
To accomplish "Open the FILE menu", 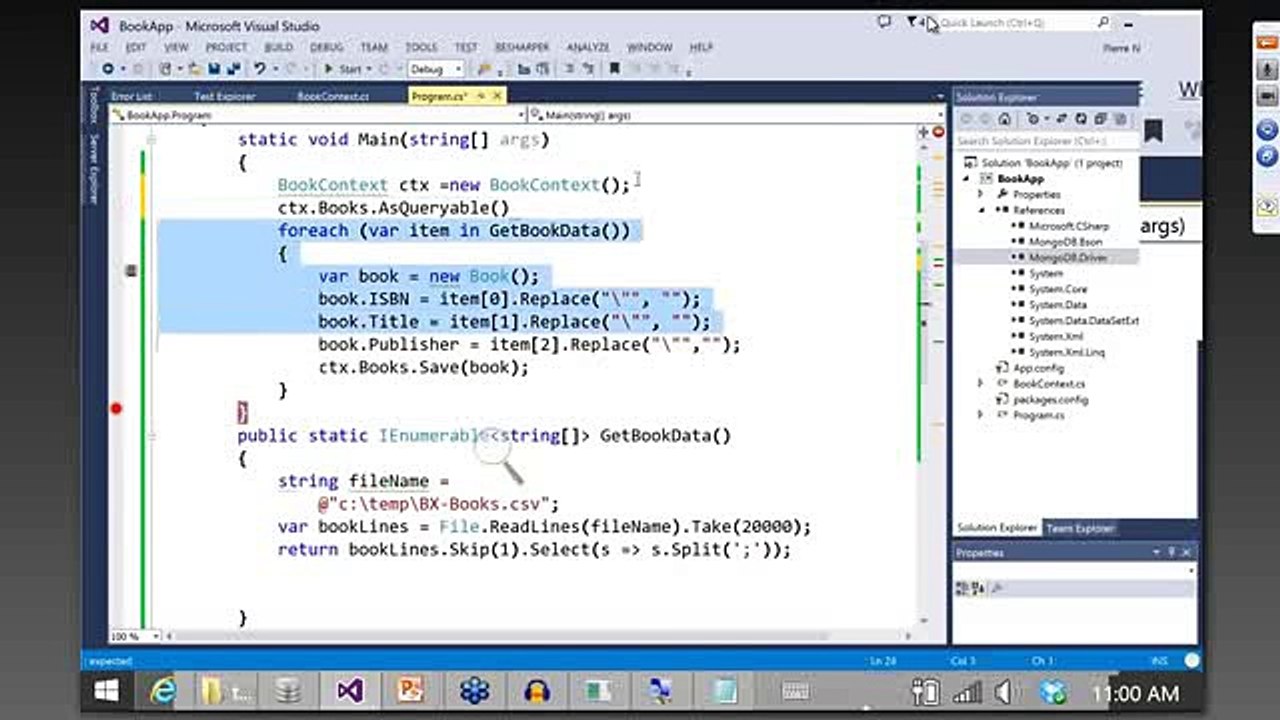I will coord(99,47).
